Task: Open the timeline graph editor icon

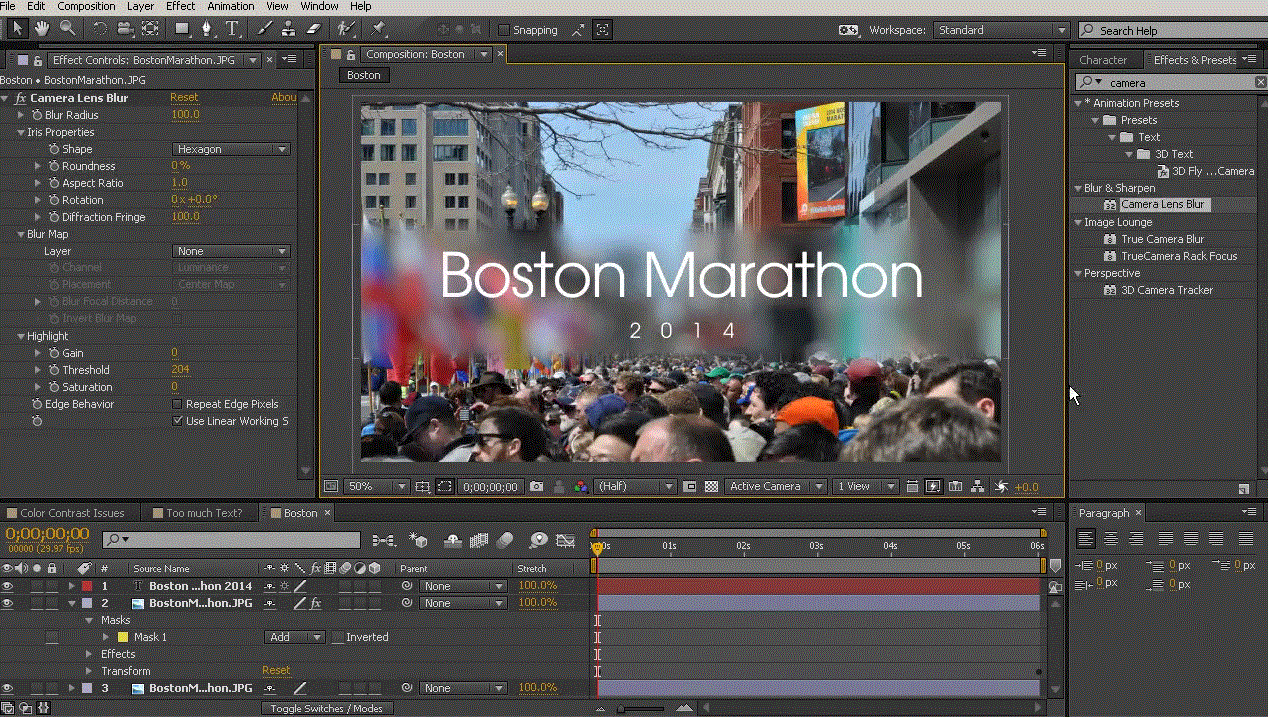Action: pos(566,540)
